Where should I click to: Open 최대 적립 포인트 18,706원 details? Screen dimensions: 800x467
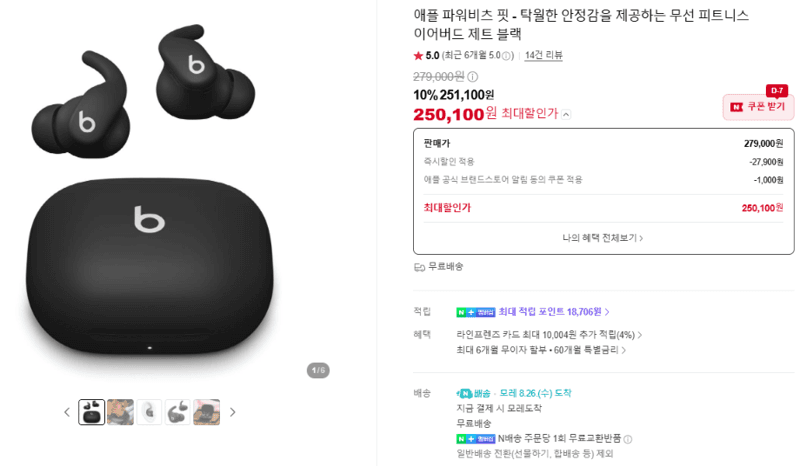[x=554, y=311]
